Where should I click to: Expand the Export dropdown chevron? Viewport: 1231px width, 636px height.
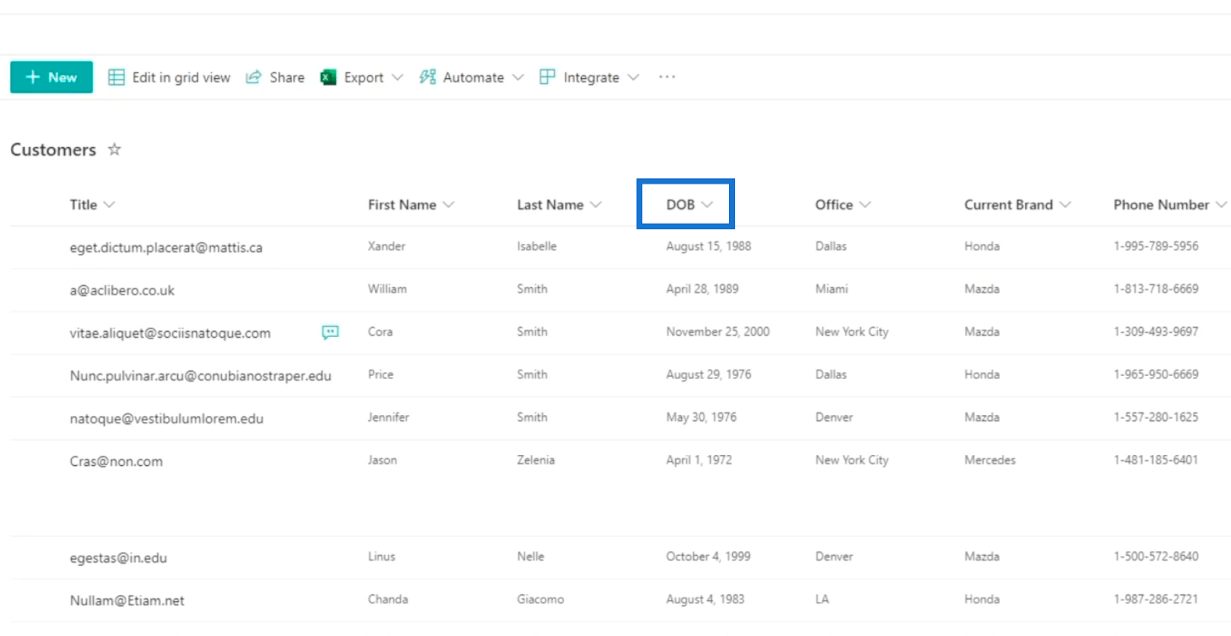pyautogui.click(x=397, y=77)
